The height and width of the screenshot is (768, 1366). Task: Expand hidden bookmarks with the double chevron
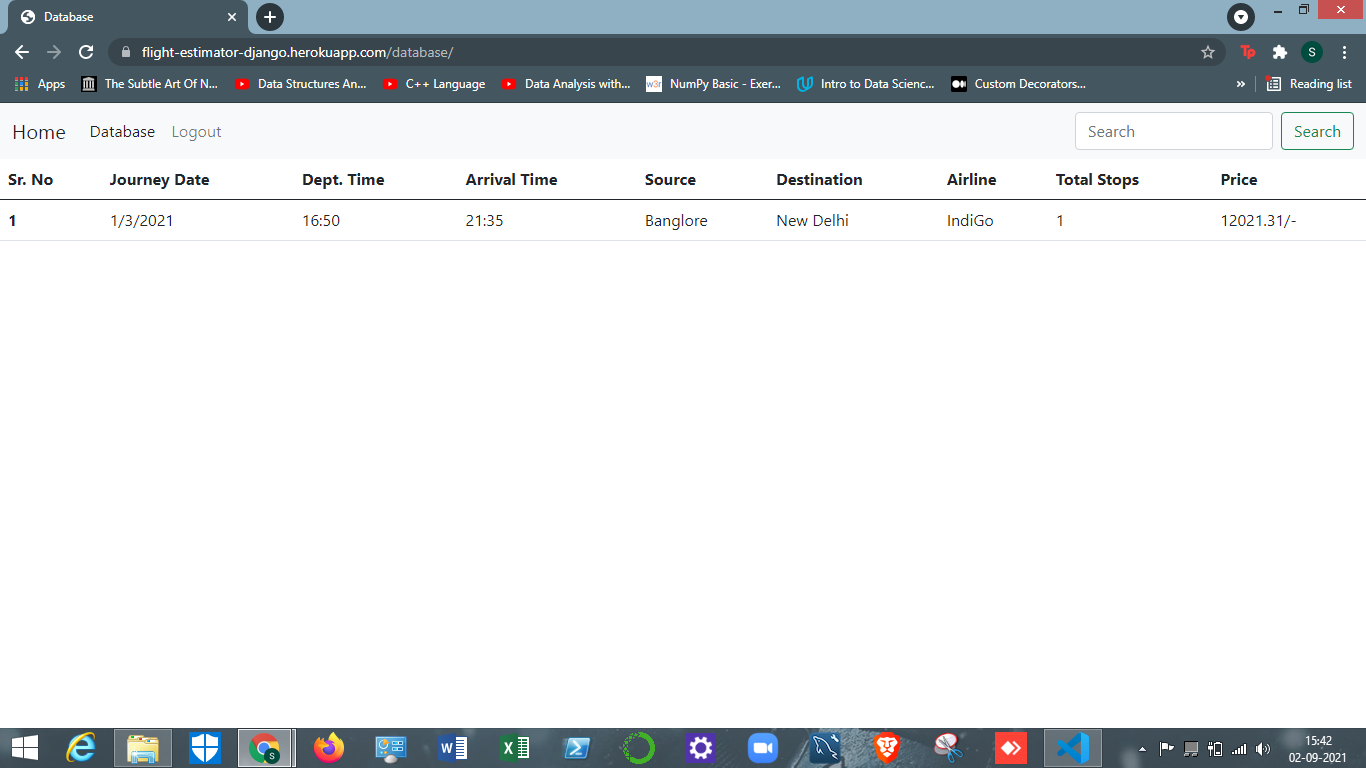pyautogui.click(x=1241, y=84)
